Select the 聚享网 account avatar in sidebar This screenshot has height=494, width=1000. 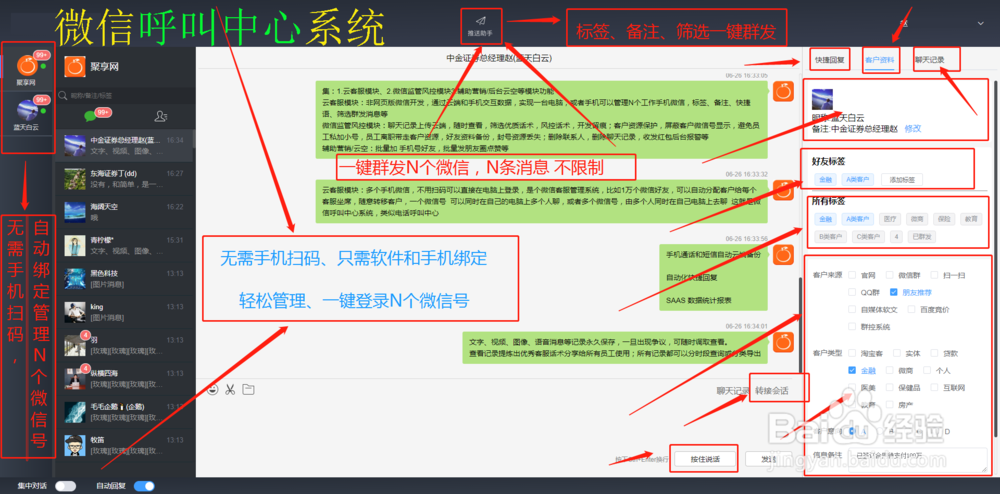tap(27, 64)
